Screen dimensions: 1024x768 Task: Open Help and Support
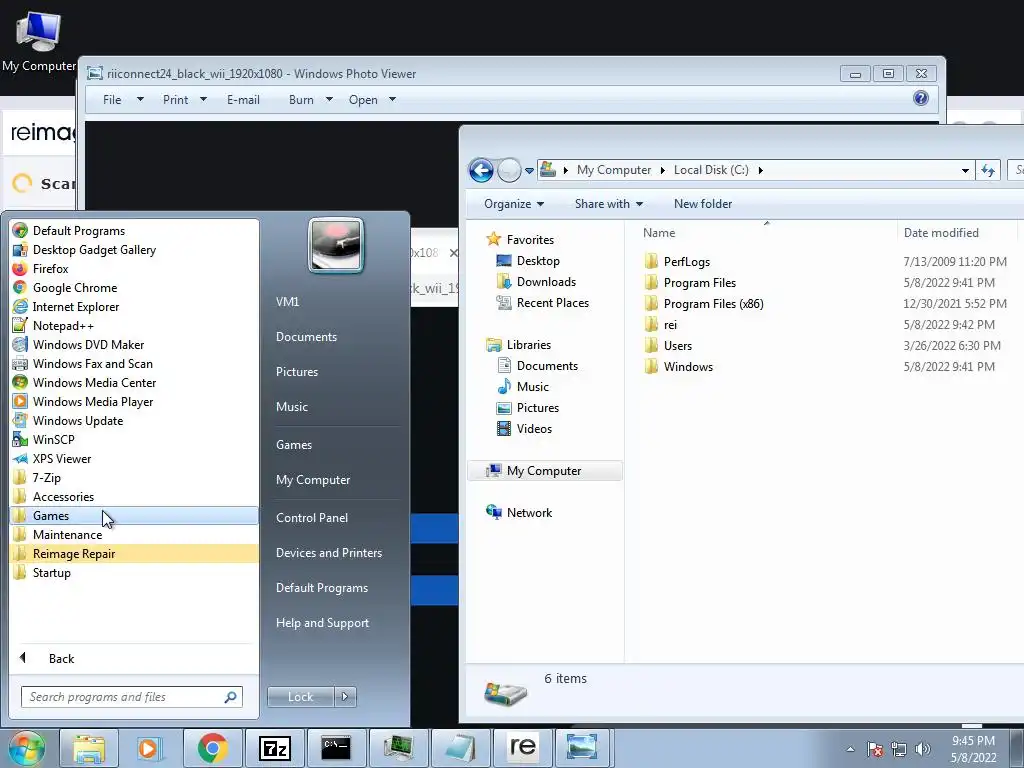(322, 622)
